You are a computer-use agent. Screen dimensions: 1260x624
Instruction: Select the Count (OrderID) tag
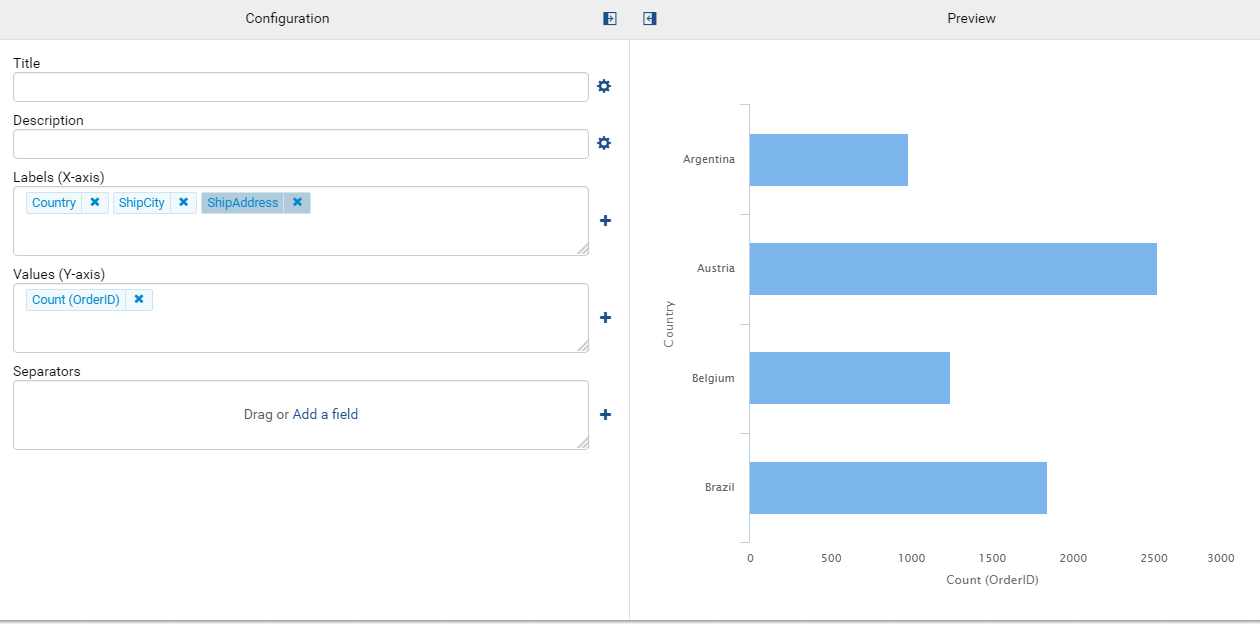point(76,300)
